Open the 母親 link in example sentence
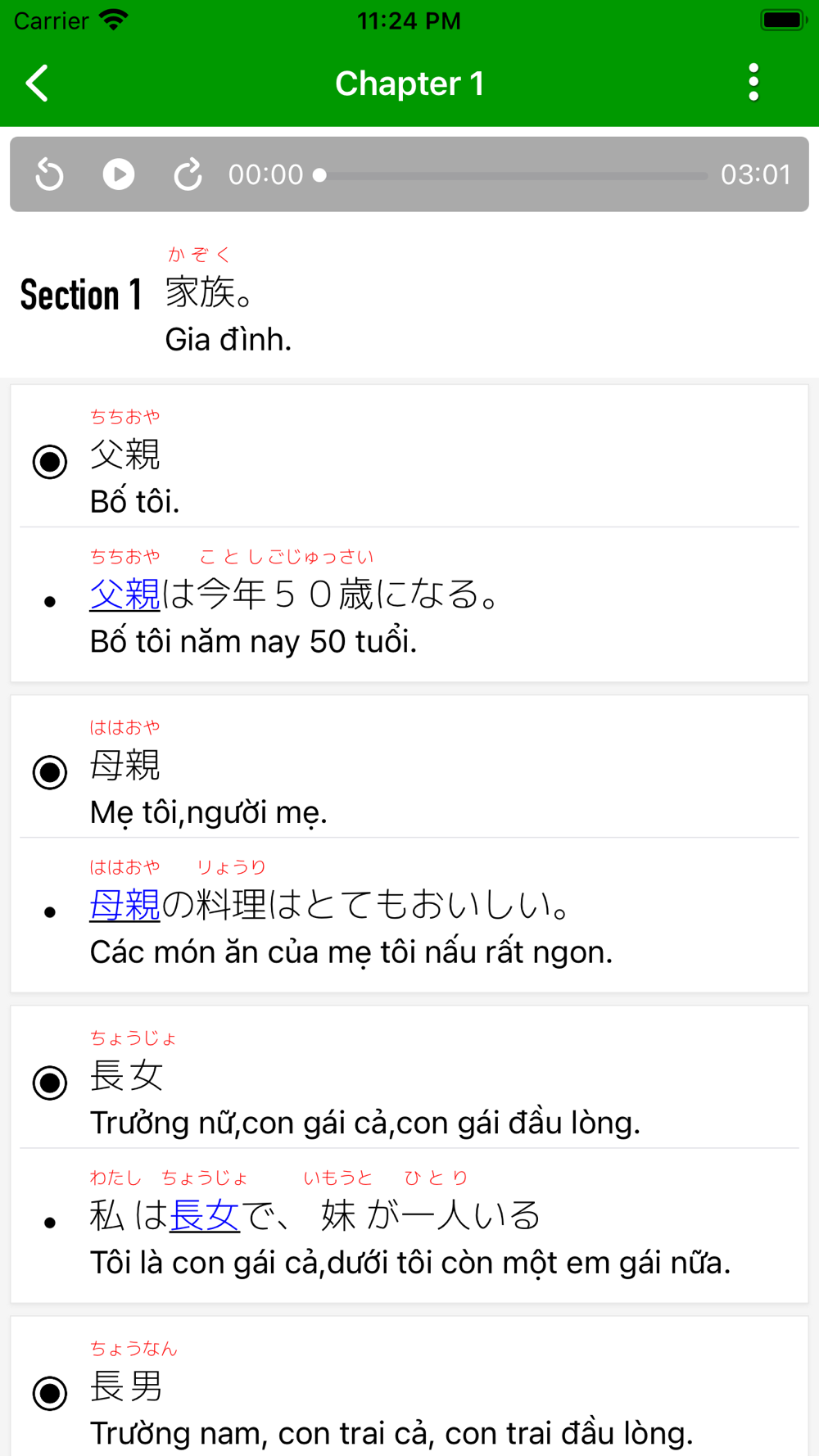819x1456 pixels. [x=124, y=905]
